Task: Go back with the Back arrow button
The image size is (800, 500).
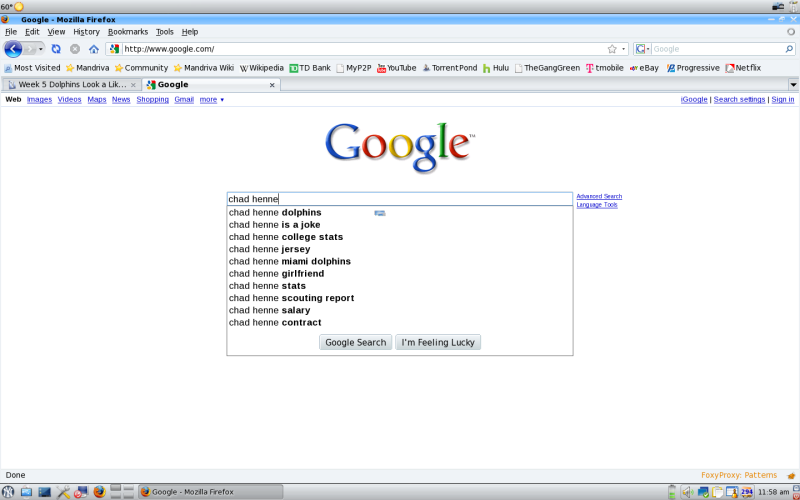Action: click(13, 49)
